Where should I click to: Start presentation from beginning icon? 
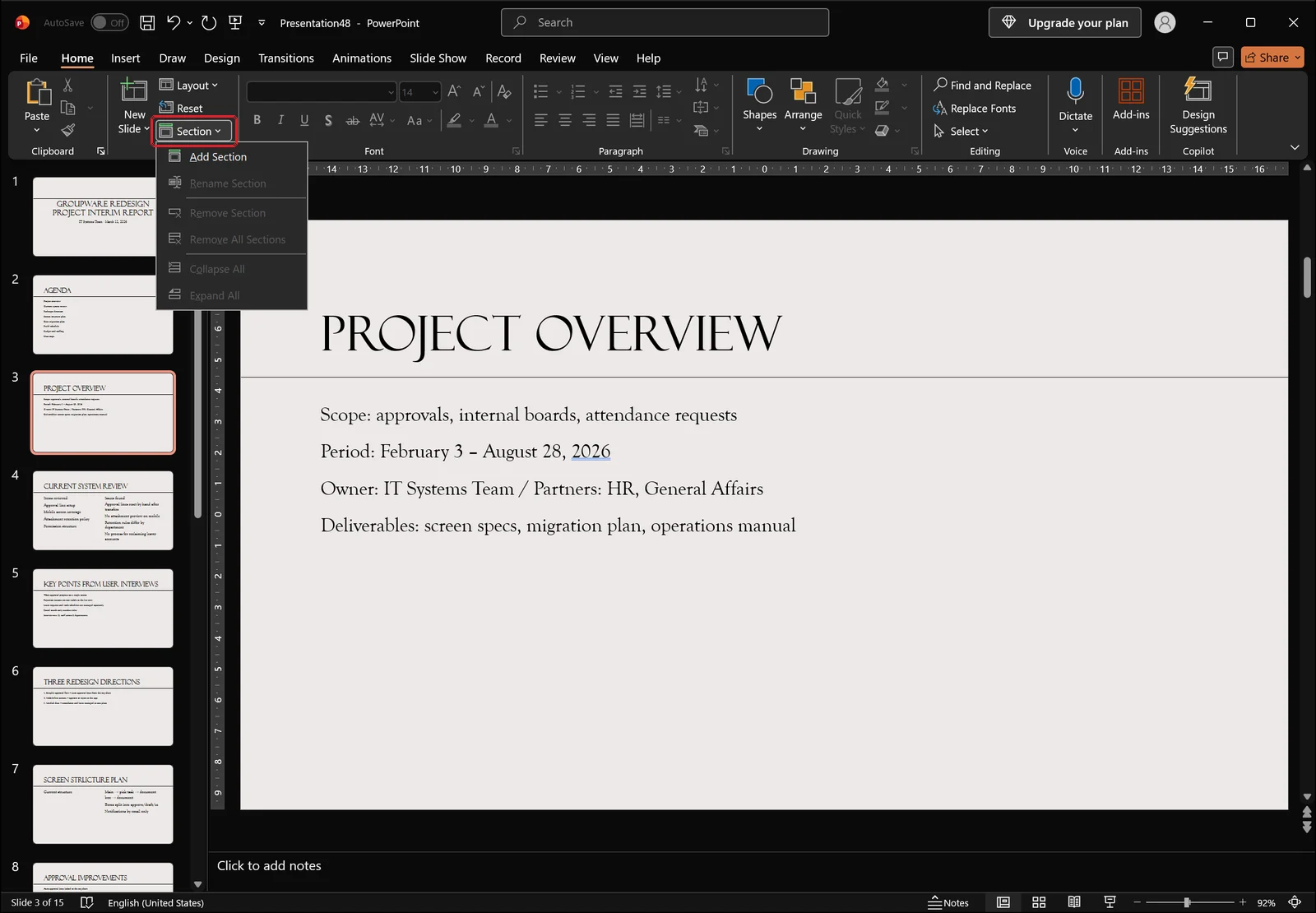pyautogui.click(x=235, y=23)
